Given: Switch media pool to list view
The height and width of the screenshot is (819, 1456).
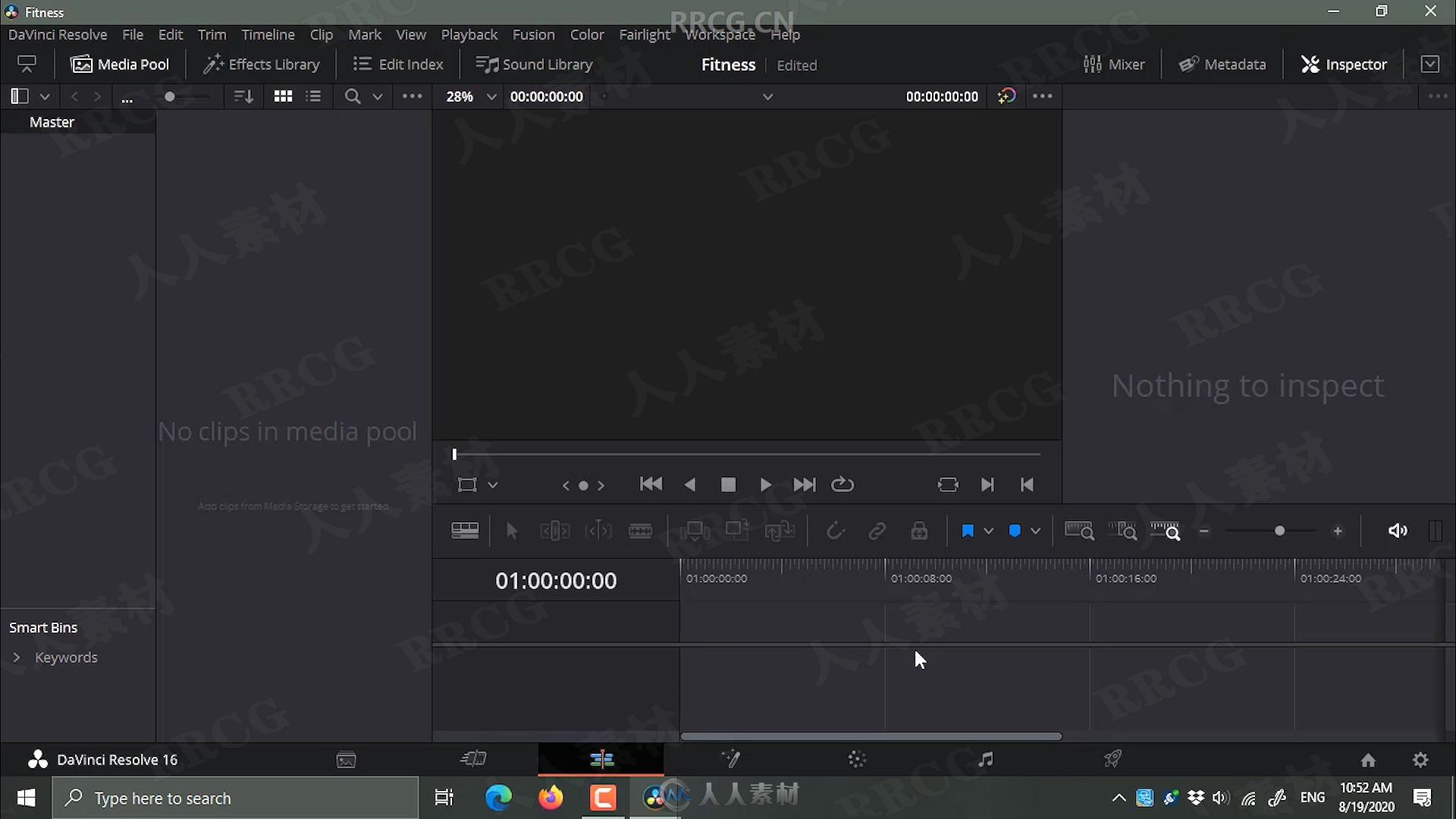Looking at the screenshot, I should [313, 96].
